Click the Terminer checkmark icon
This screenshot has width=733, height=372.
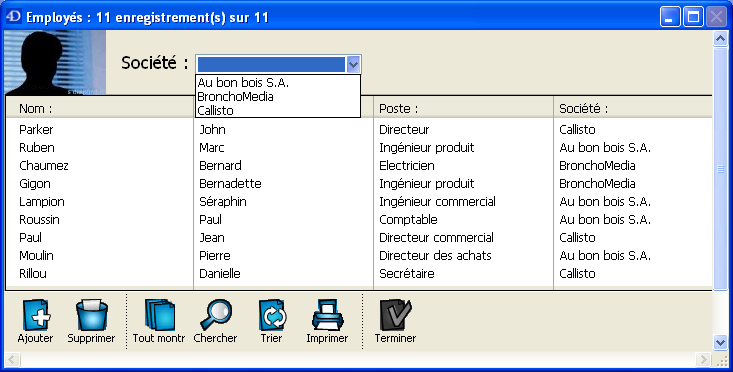(x=395, y=315)
